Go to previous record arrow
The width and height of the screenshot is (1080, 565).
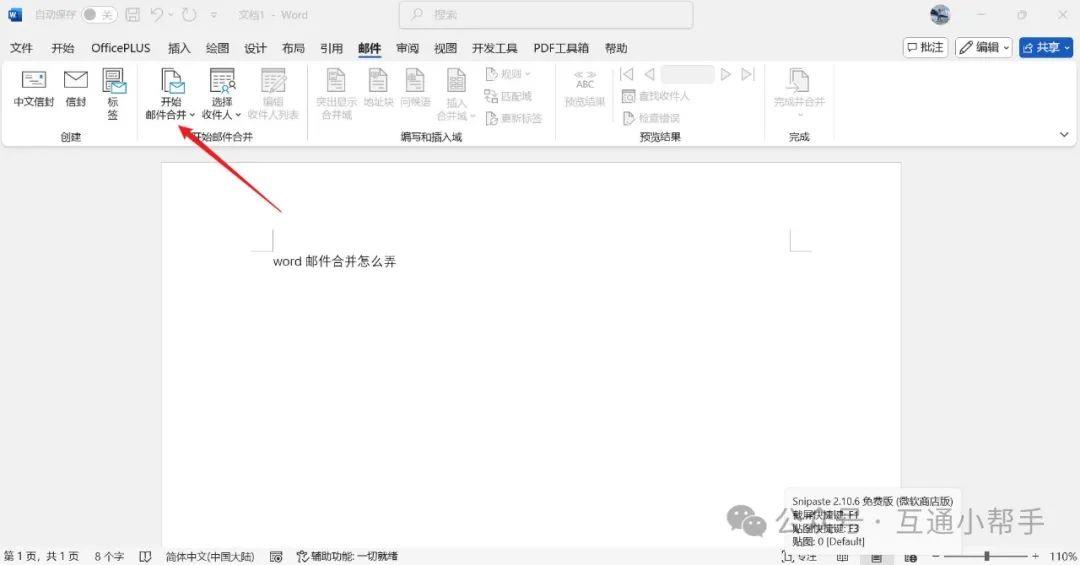tap(649, 74)
